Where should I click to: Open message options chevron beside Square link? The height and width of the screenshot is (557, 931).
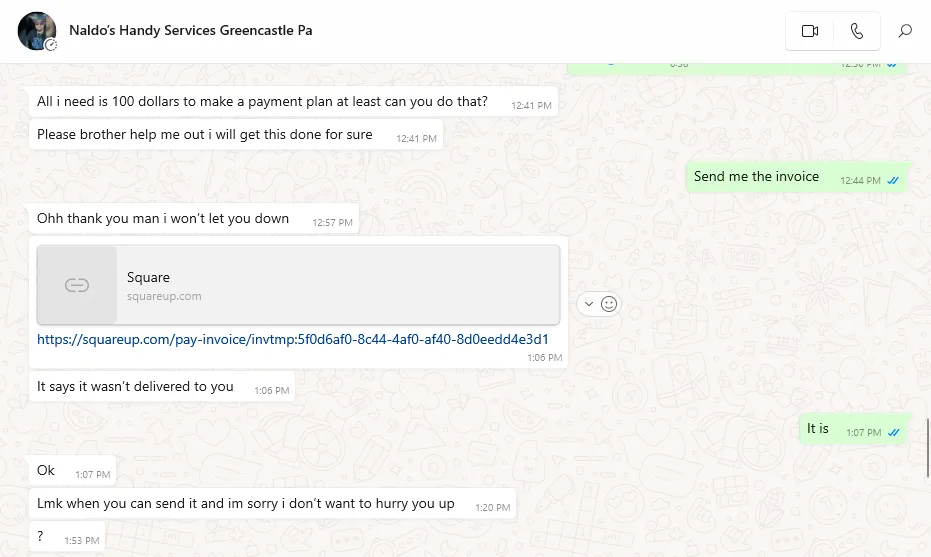tap(588, 304)
